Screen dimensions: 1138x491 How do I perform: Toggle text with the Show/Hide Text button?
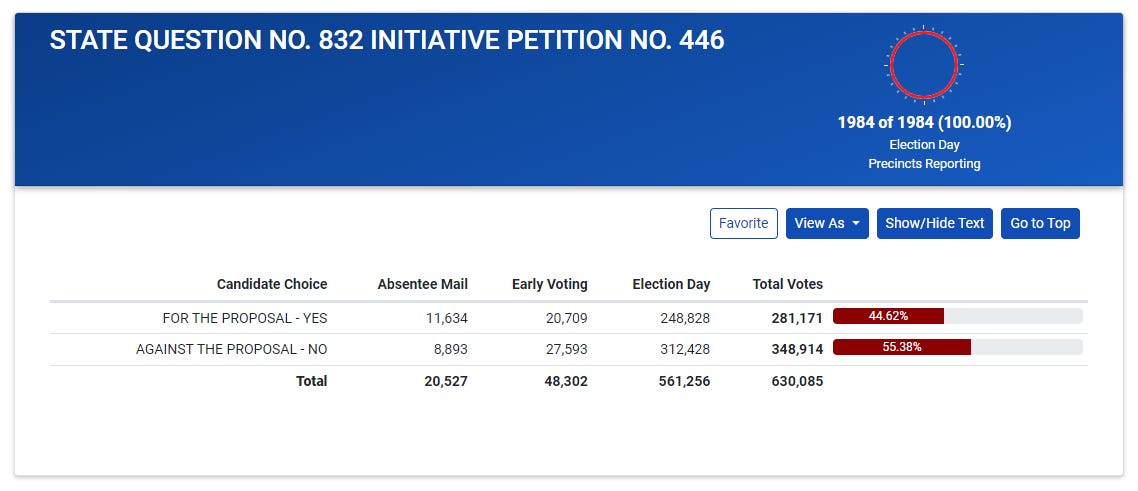tap(934, 223)
